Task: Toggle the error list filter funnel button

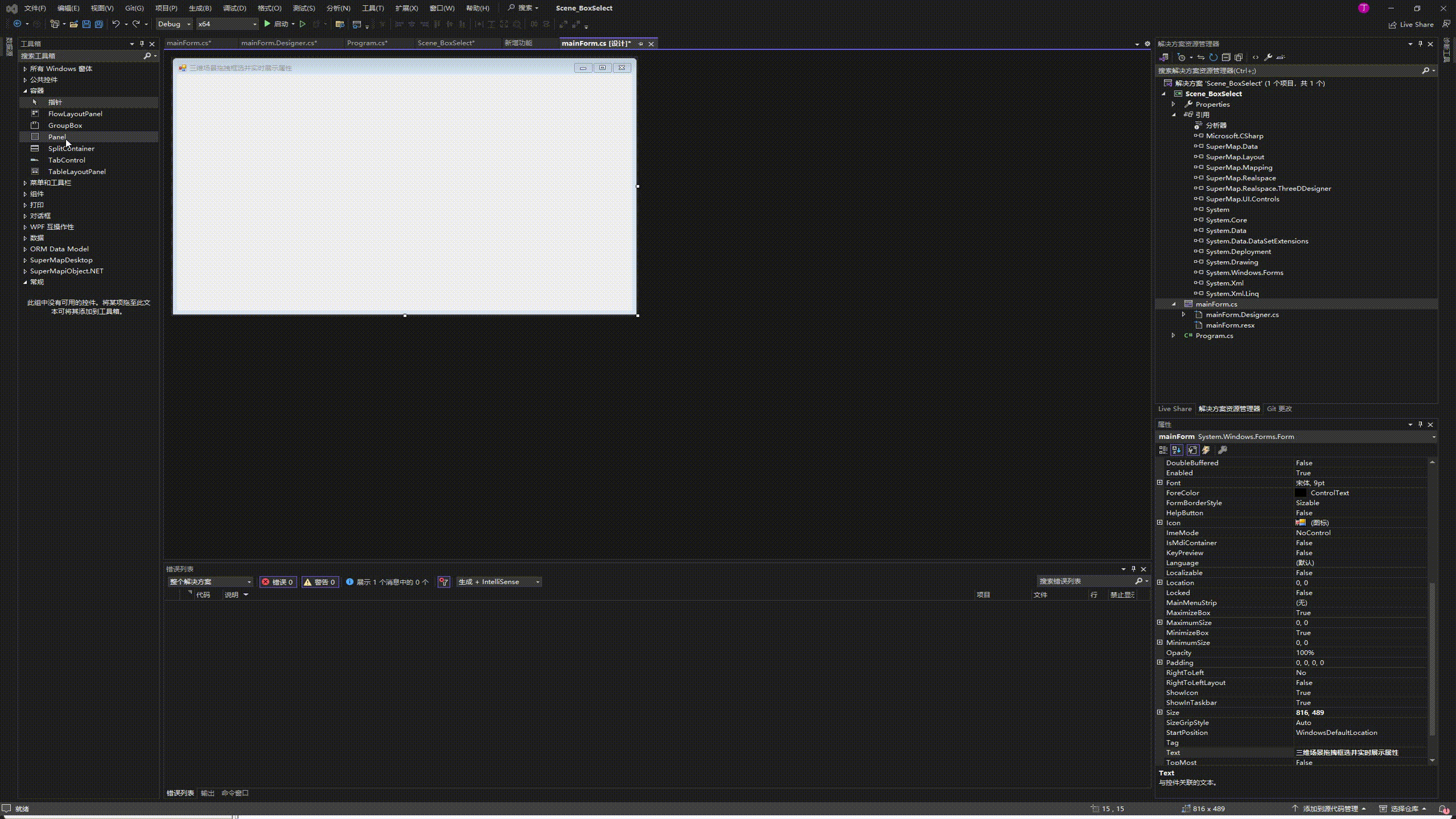Action: pos(444,582)
